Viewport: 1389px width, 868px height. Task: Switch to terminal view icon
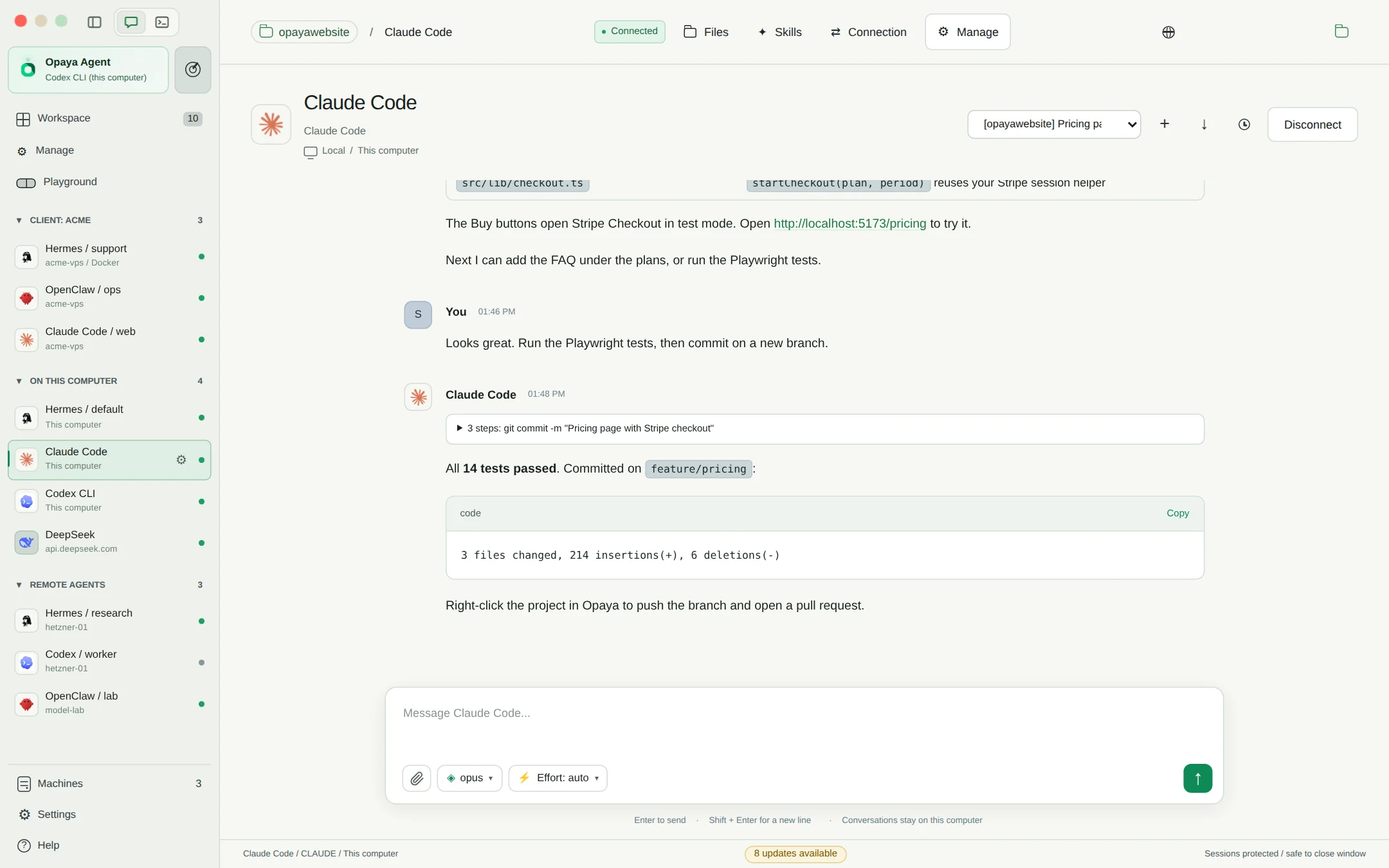click(162, 22)
